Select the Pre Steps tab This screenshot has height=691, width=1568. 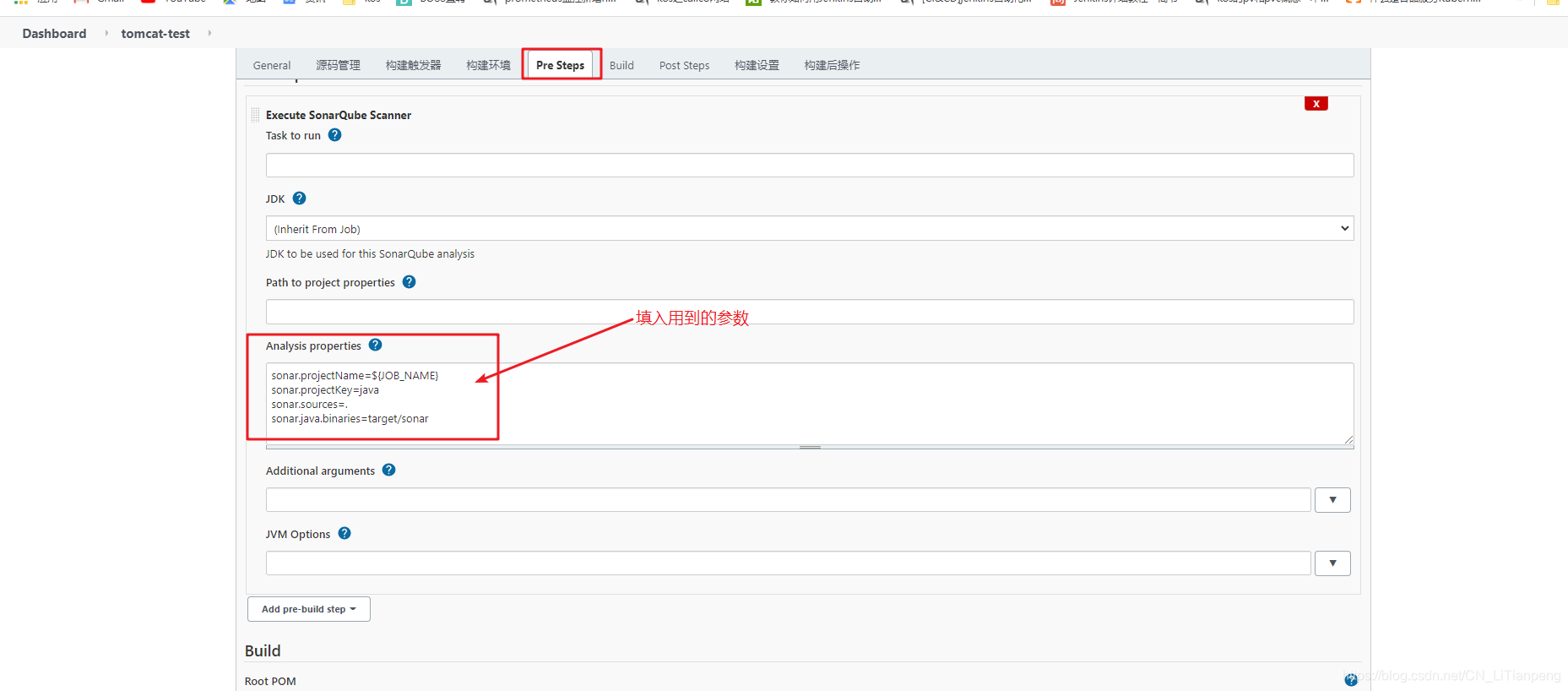[560, 65]
